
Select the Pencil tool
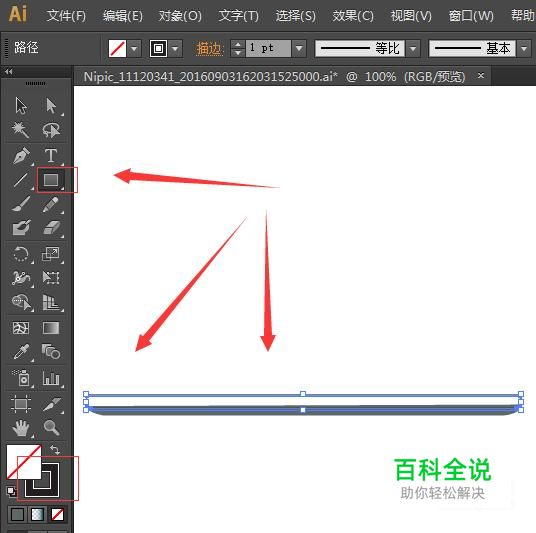point(51,204)
